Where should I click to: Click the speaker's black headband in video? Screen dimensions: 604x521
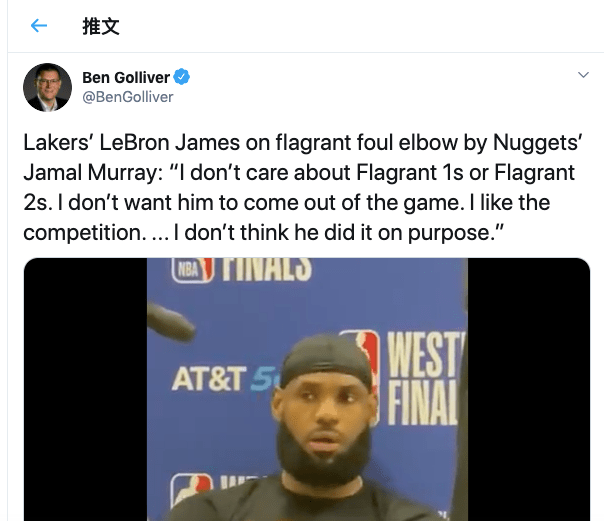click(327, 358)
